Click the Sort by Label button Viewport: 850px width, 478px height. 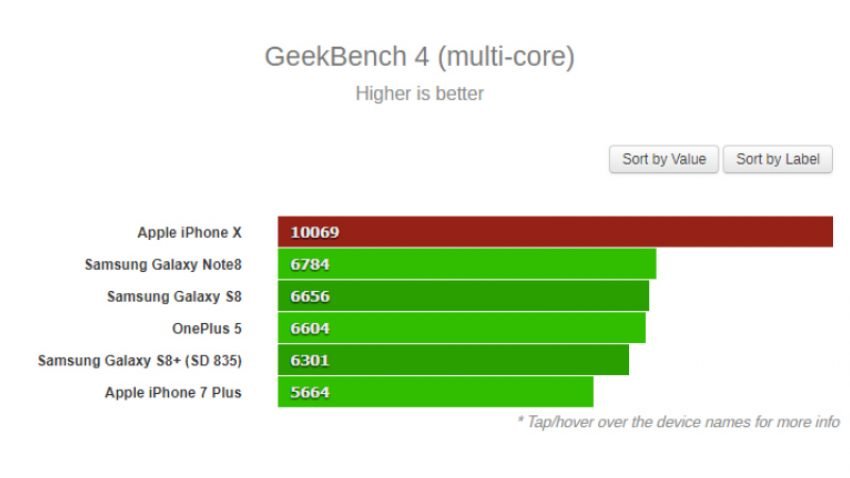[x=777, y=159]
